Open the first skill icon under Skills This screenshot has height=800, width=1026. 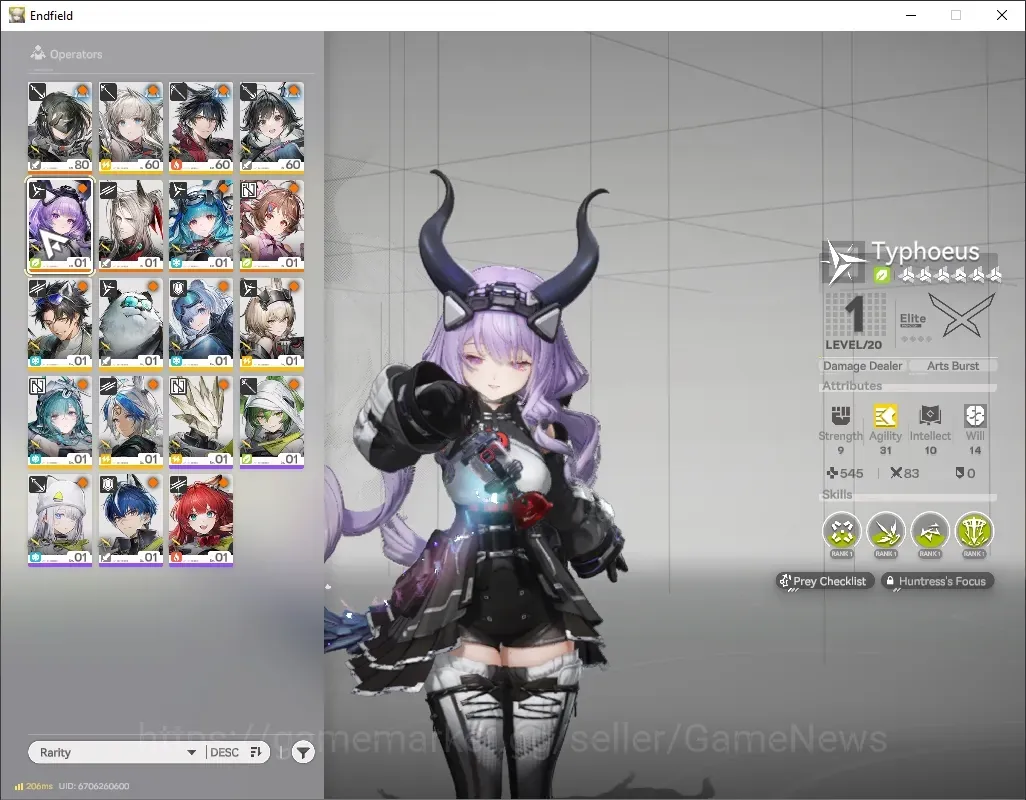841,531
